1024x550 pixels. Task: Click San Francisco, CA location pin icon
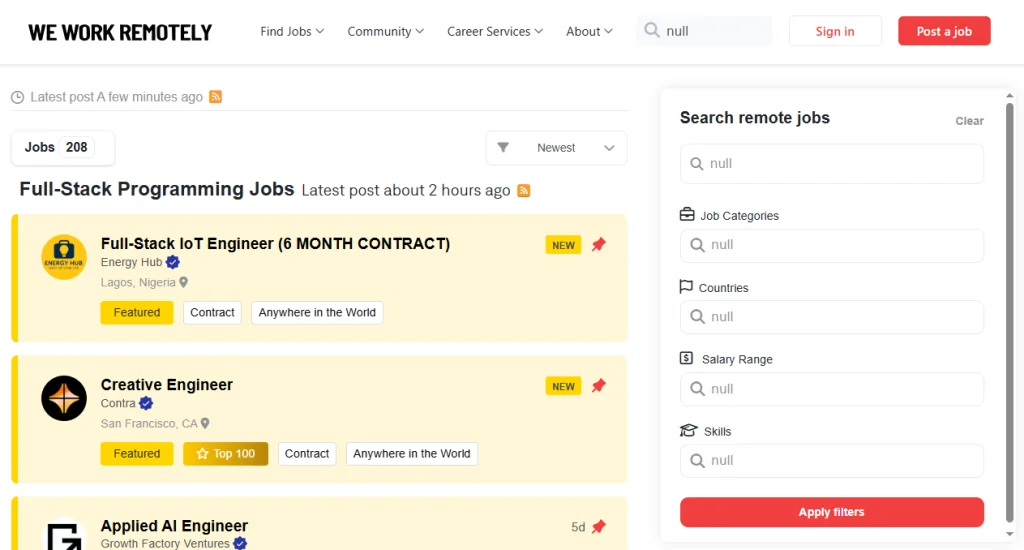(205, 423)
